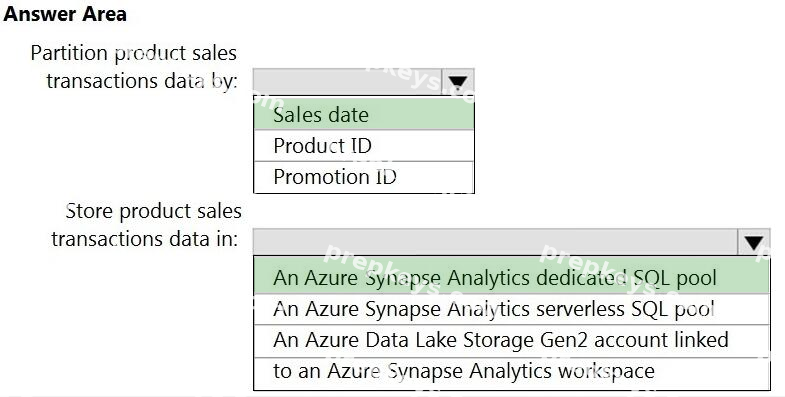Expand the store-data-in dropdown arrow
The width and height of the screenshot is (785, 397).
[x=753, y=242]
